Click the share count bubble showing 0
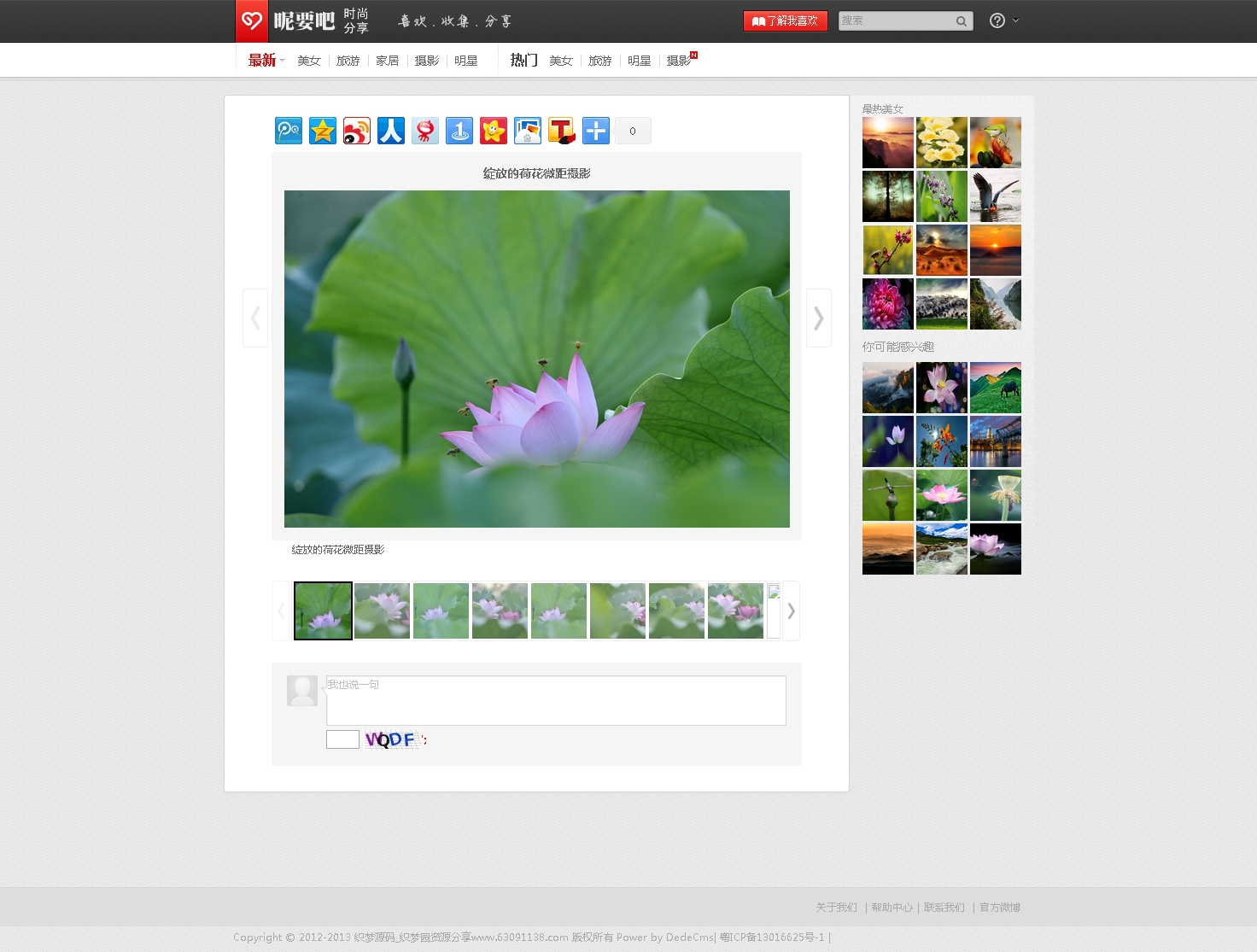The height and width of the screenshot is (952, 1257). tap(633, 131)
